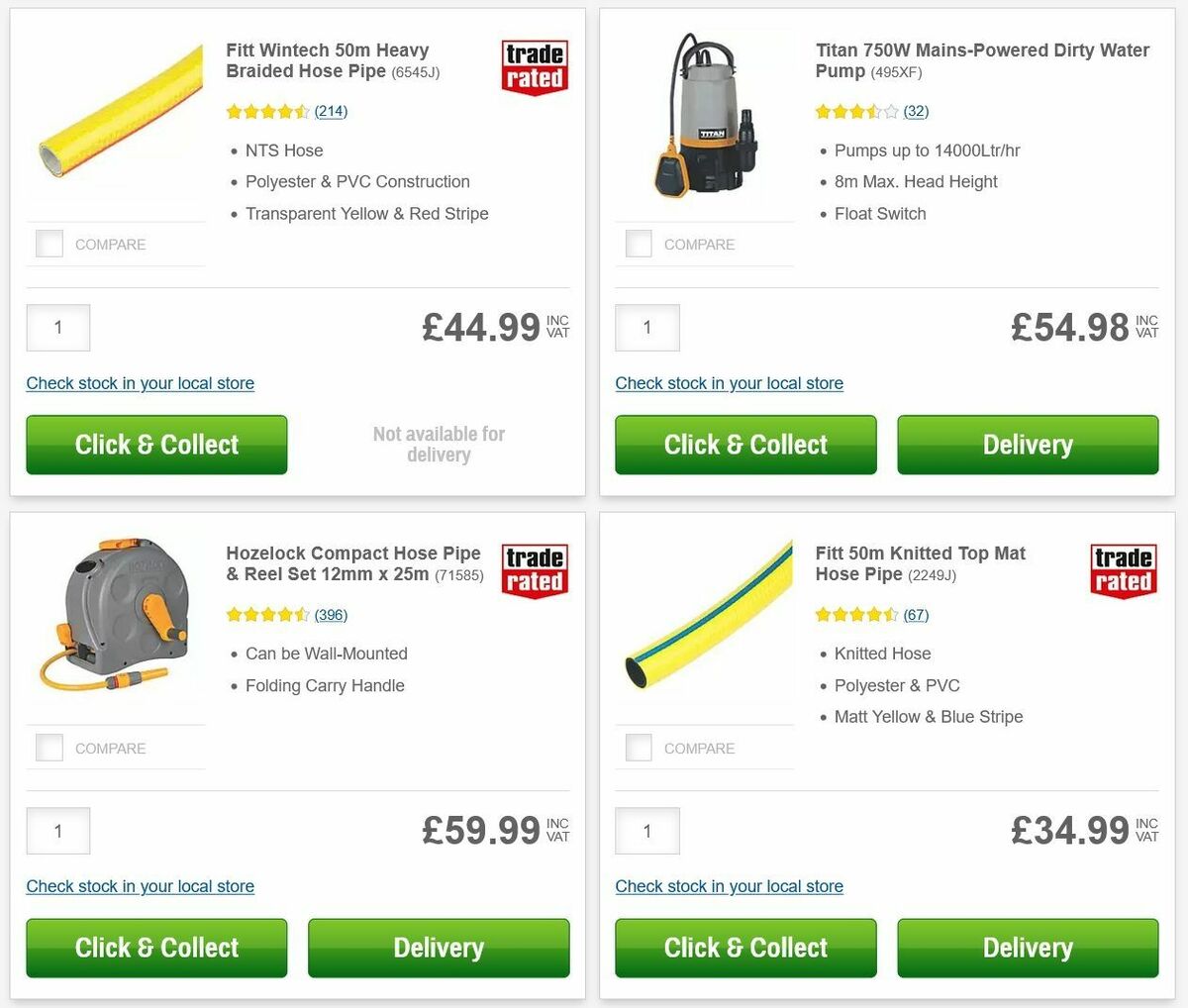The height and width of the screenshot is (1008, 1188).
Task: Tick the compare box on Hozelock reel set
Action: [x=49, y=747]
